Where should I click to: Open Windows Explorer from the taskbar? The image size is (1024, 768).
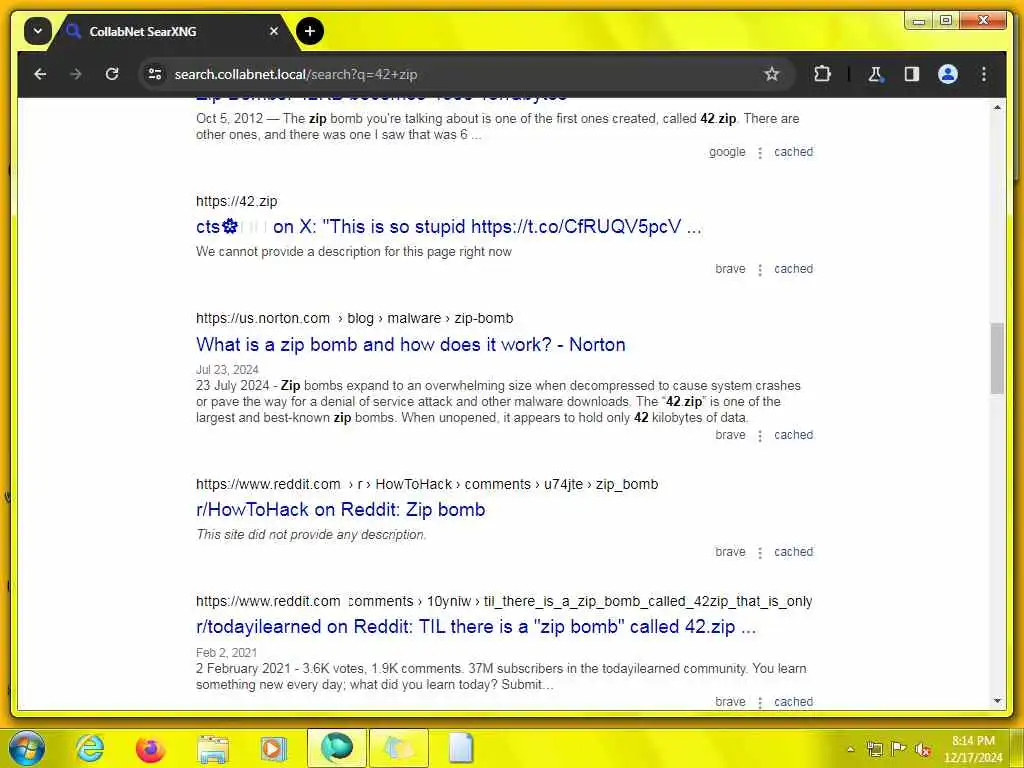point(213,749)
